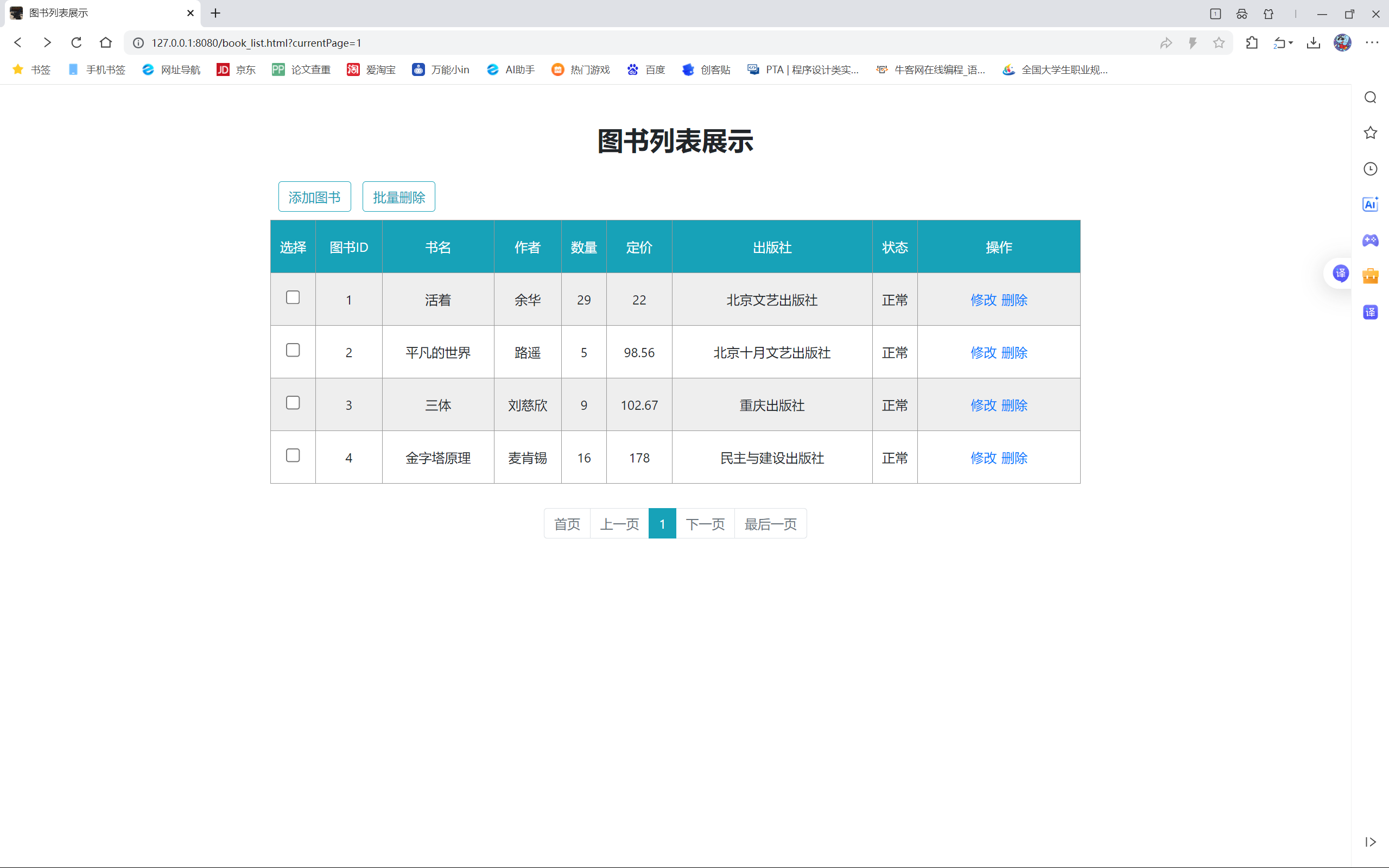Click the bookmark star in address bar
Image resolution: width=1389 pixels, height=868 pixels.
pos(1219,42)
